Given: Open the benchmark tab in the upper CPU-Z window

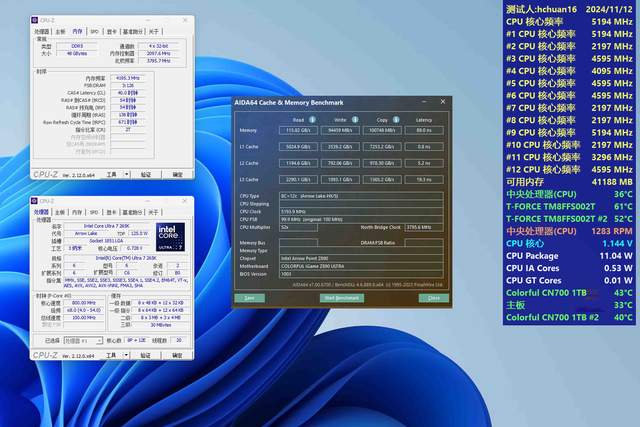Looking at the screenshot, I should [x=133, y=31].
